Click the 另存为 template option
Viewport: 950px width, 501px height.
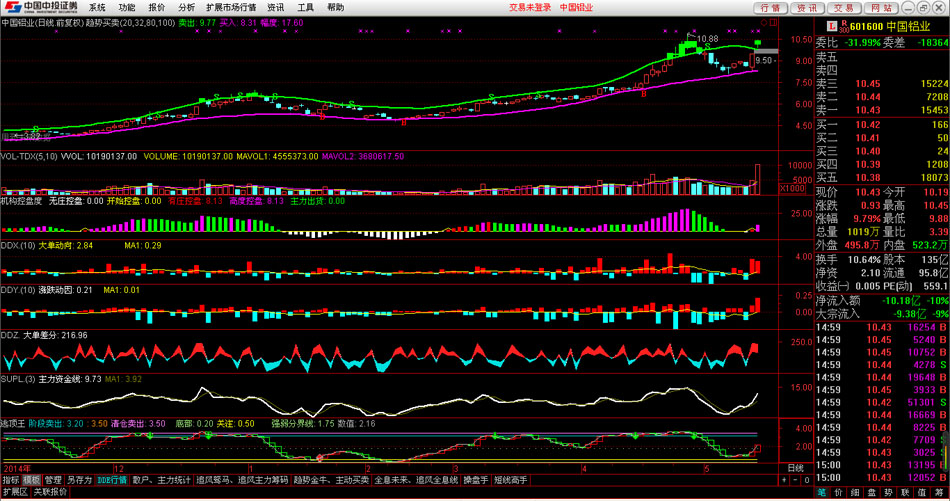[x=79, y=480]
